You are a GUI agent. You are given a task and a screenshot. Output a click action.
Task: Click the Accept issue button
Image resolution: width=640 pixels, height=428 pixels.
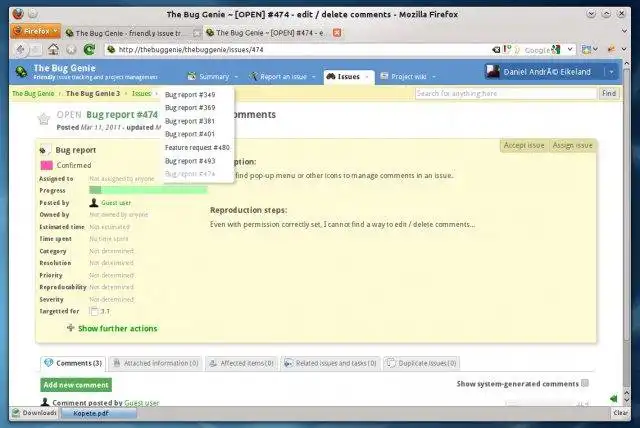pos(524,145)
